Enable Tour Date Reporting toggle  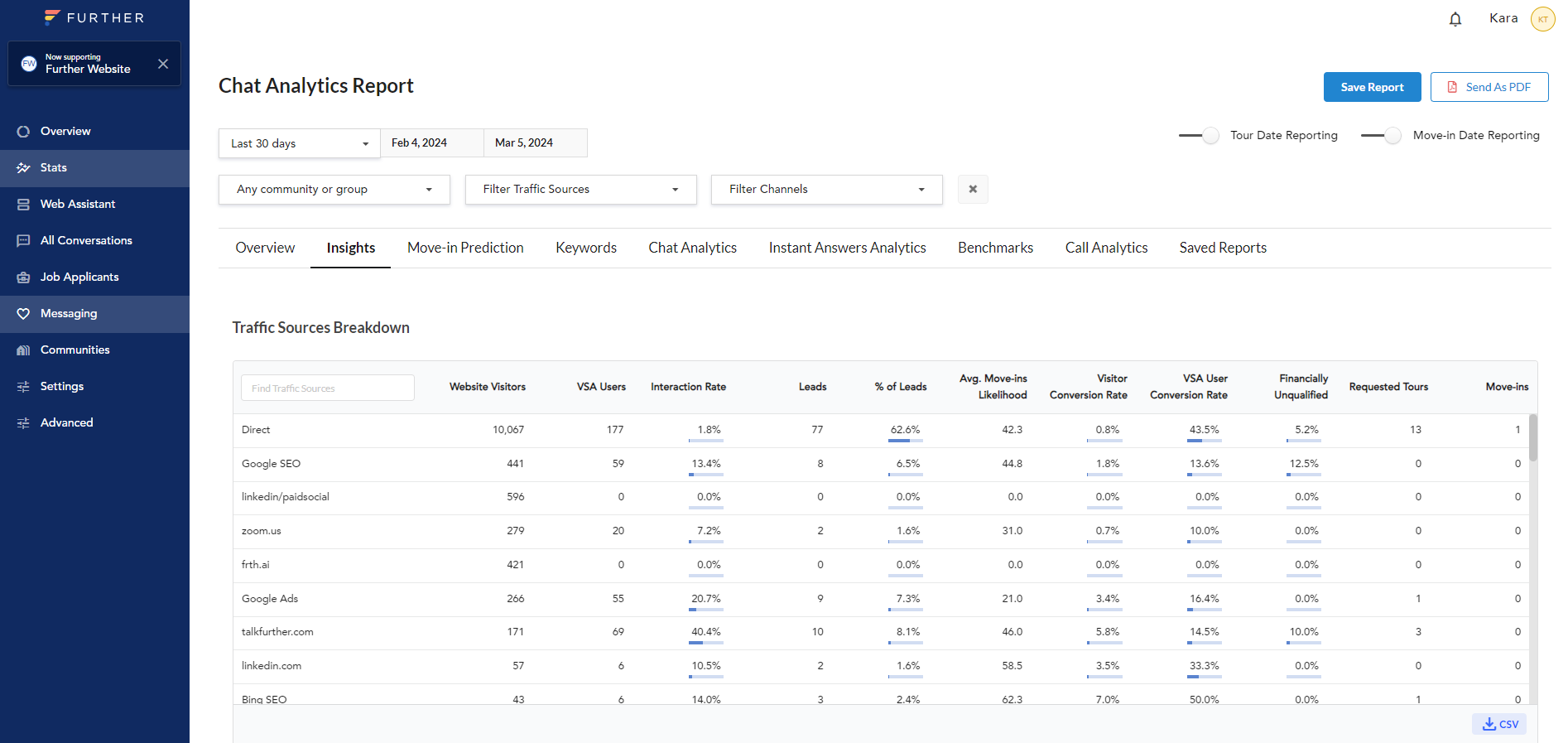click(1200, 136)
